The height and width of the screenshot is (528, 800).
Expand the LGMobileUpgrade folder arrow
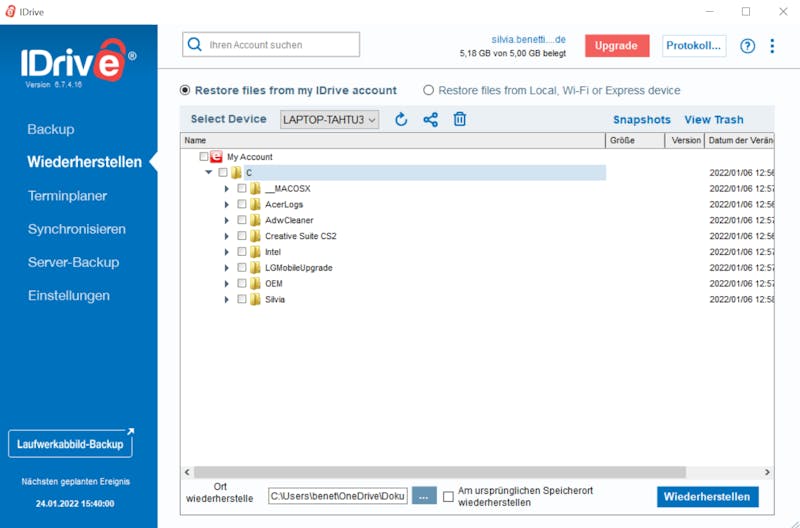(227, 268)
